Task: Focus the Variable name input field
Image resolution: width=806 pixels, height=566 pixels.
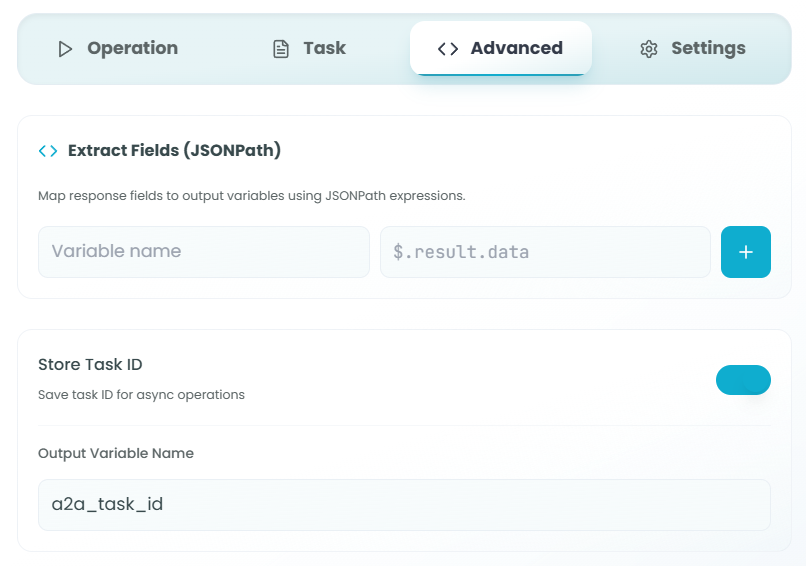Action: click(203, 252)
